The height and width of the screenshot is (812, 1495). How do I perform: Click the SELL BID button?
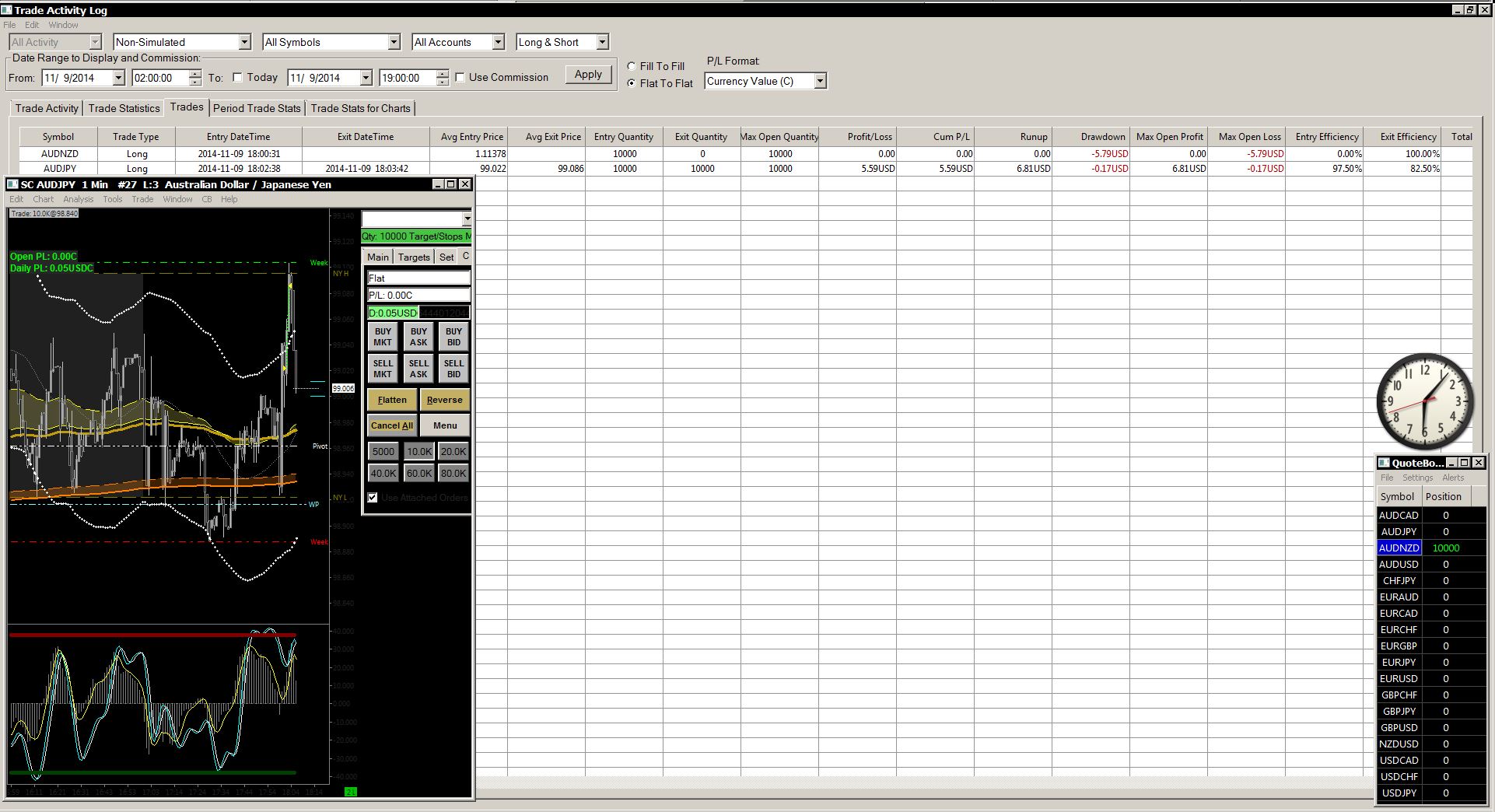coord(453,369)
